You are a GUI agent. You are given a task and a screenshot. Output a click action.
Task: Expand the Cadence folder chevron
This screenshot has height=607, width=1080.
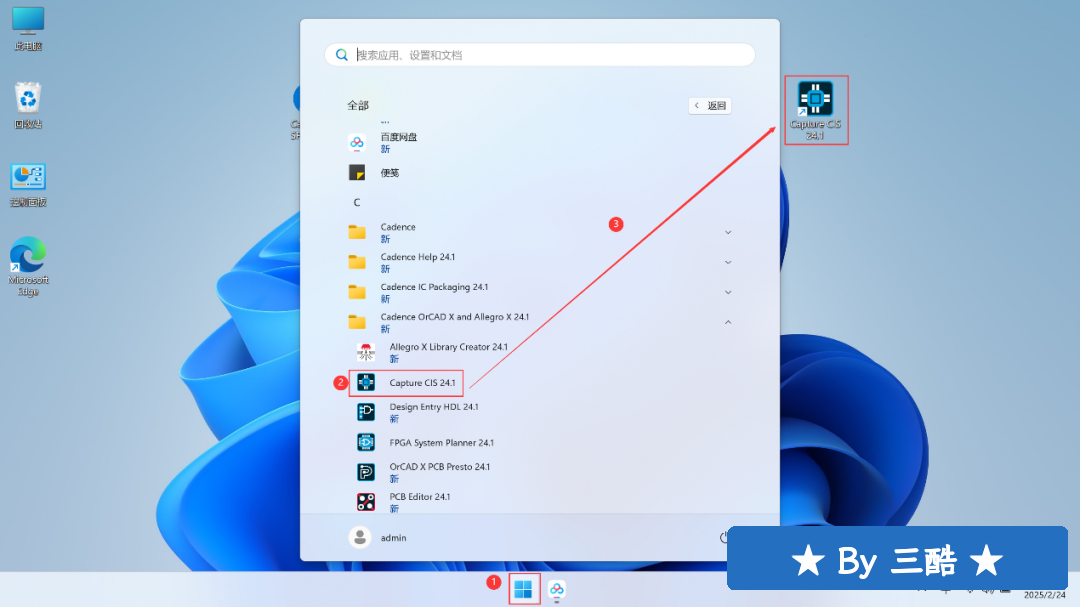tap(728, 232)
